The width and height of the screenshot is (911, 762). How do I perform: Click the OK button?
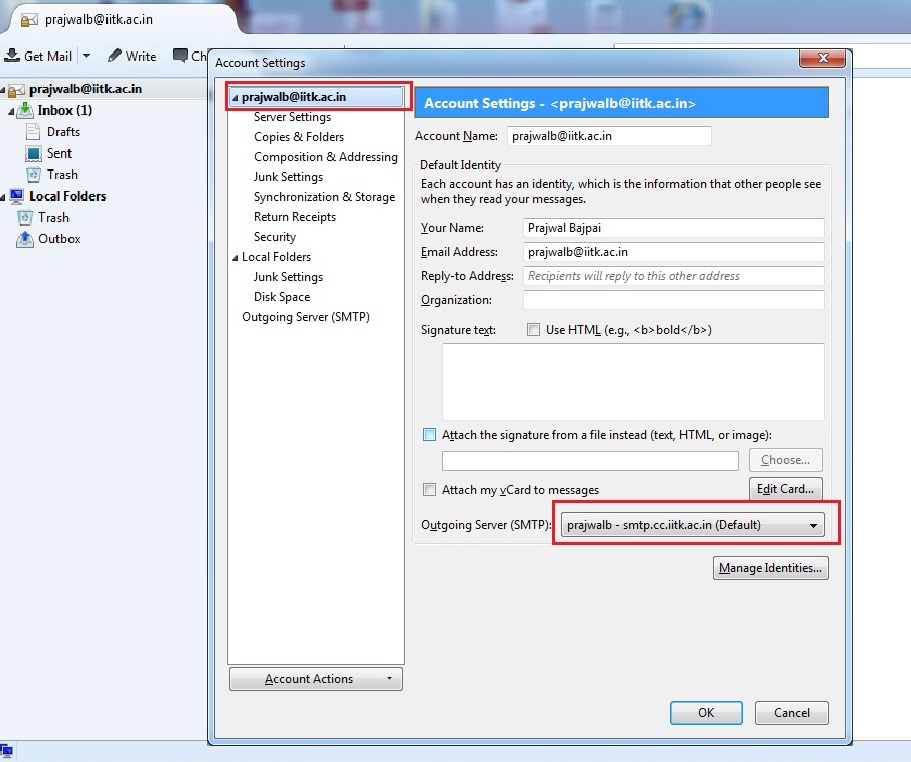[706, 713]
